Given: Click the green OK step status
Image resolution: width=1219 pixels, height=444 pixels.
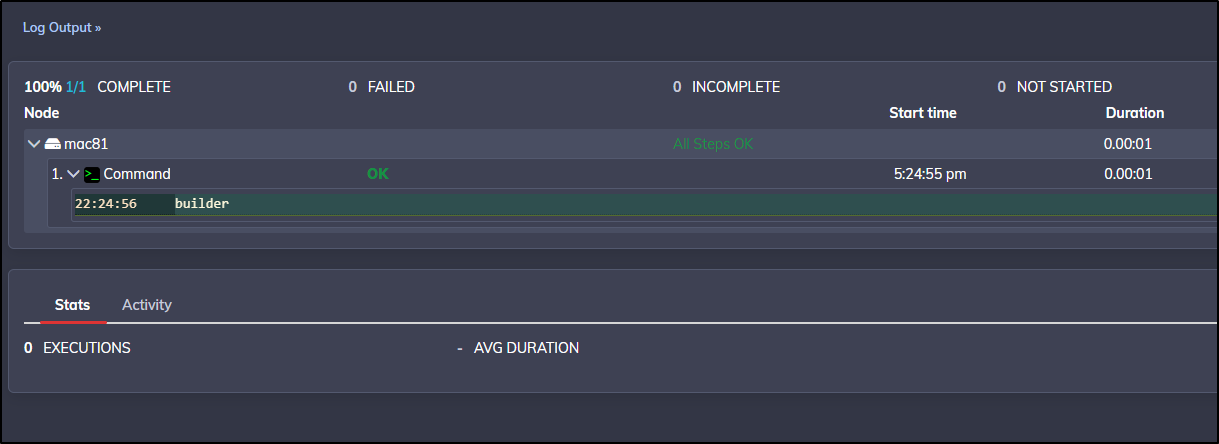Looking at the screenshot, I should click(378, 174).
